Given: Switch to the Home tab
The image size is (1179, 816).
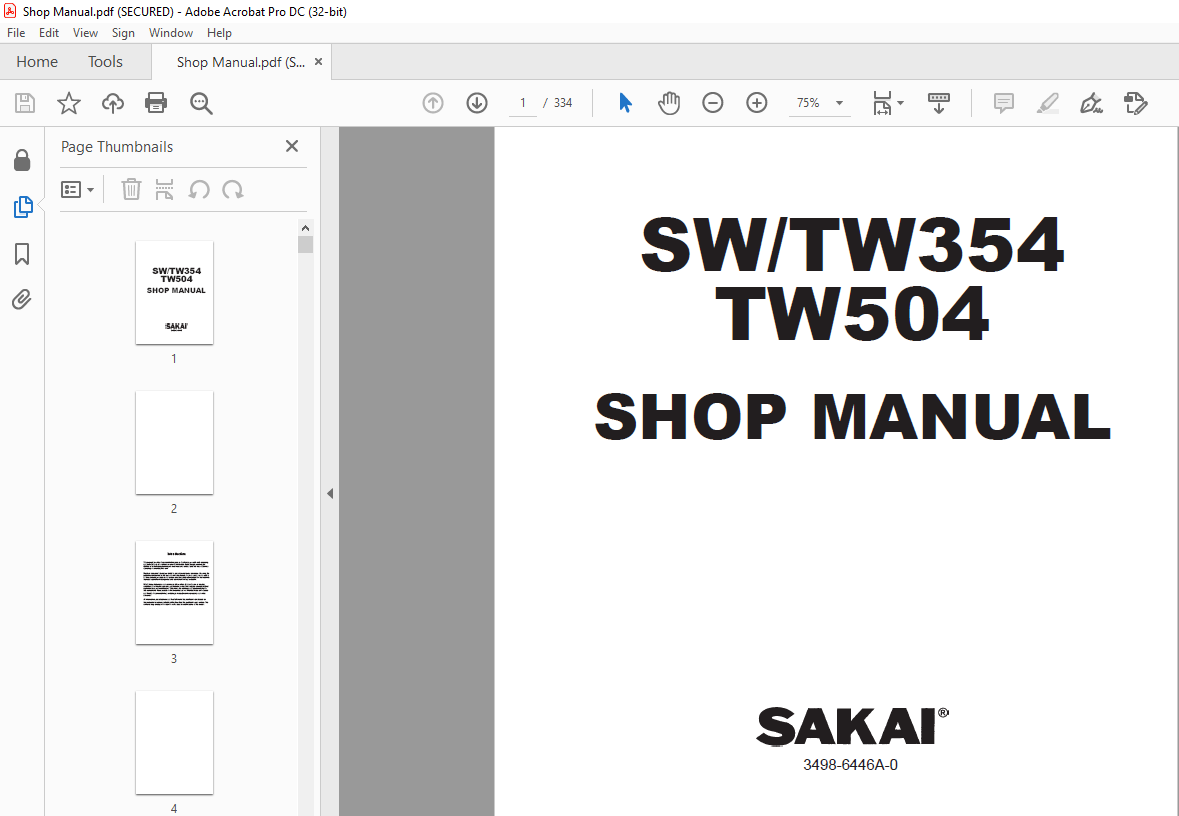Looking at the screenshot, I should 37,62.
